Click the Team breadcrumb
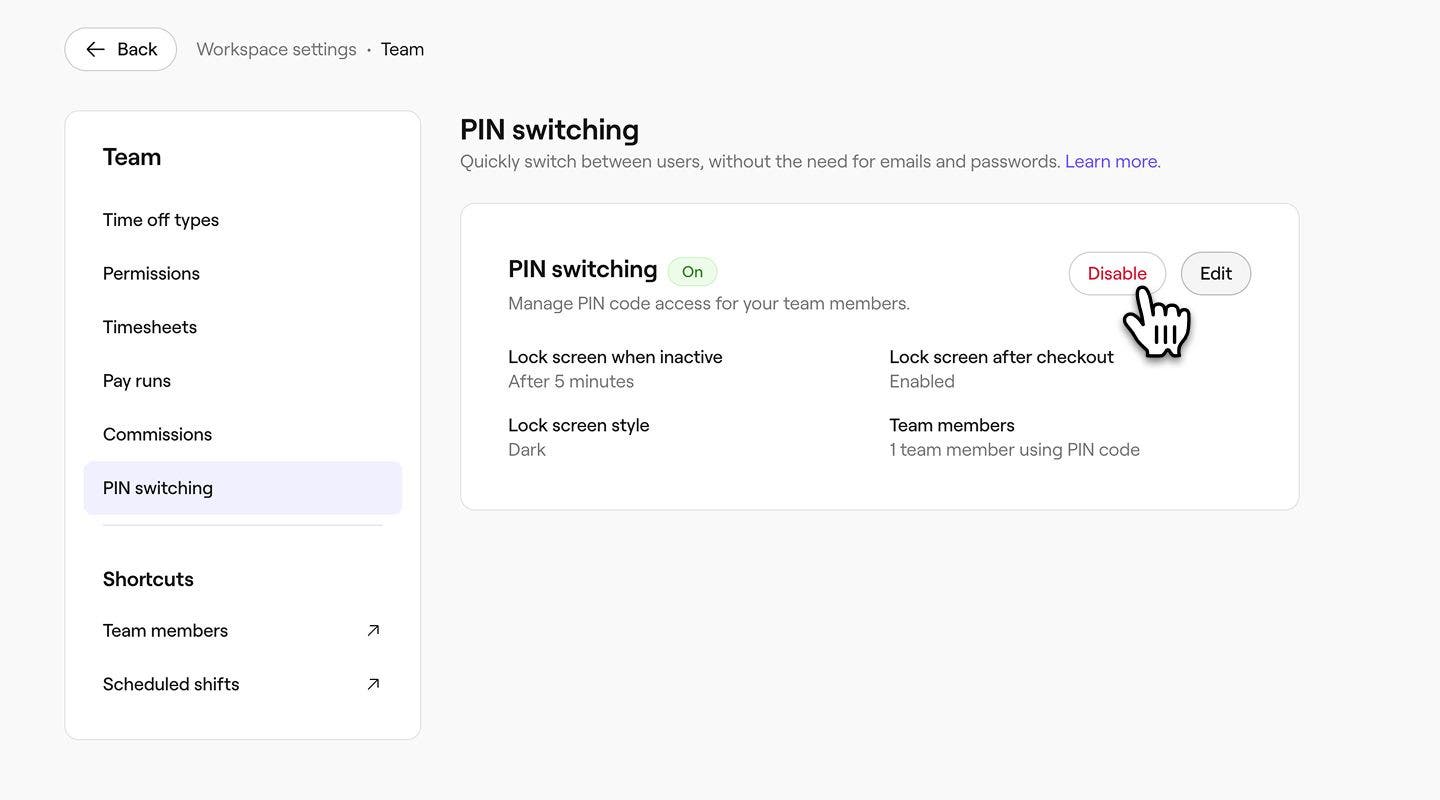Viewport: 1440px width, 800px height. (x=402, y=50)
